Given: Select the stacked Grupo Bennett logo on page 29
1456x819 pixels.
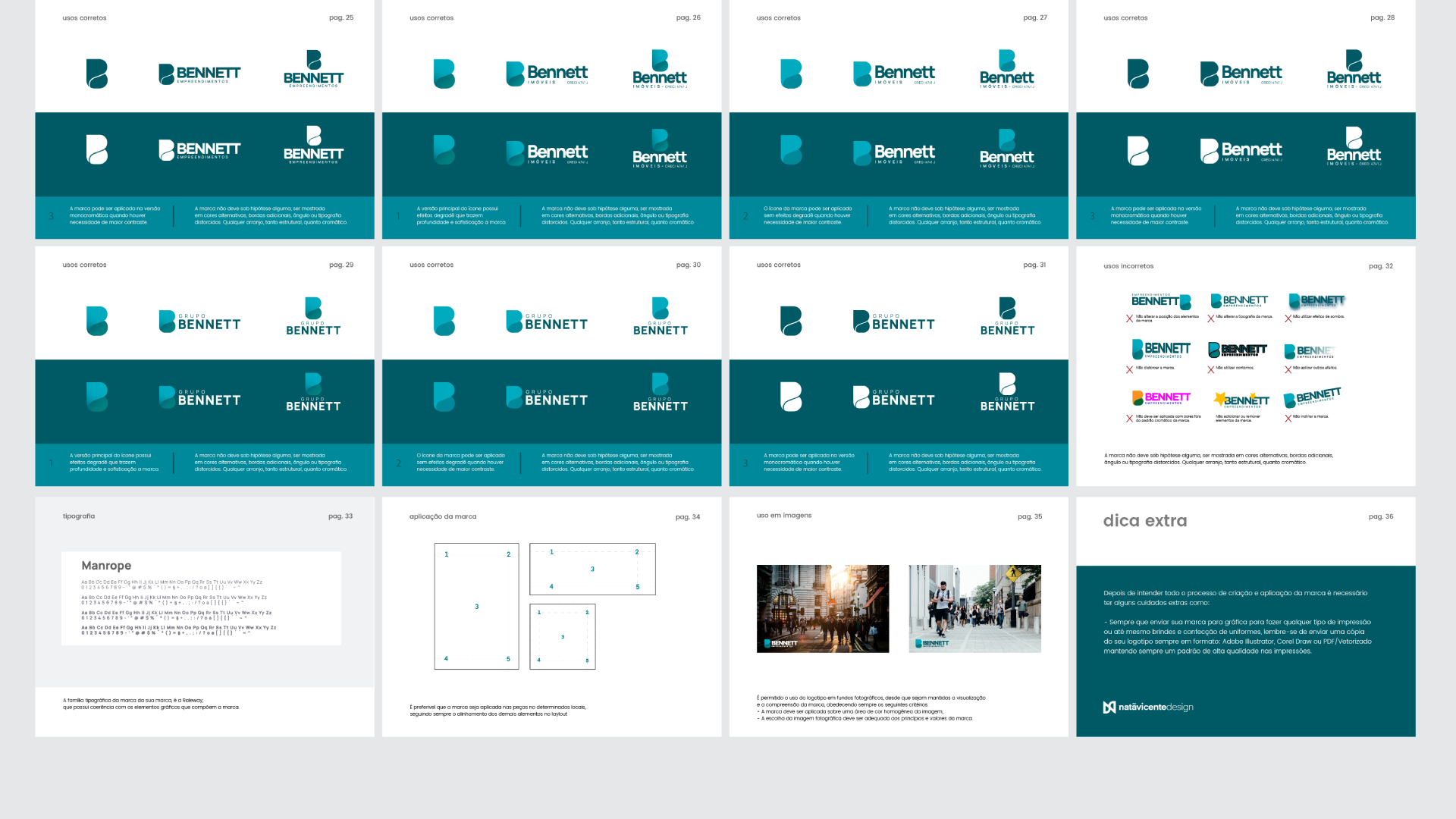Looking at the screenshot, I should tap(313, 317).
